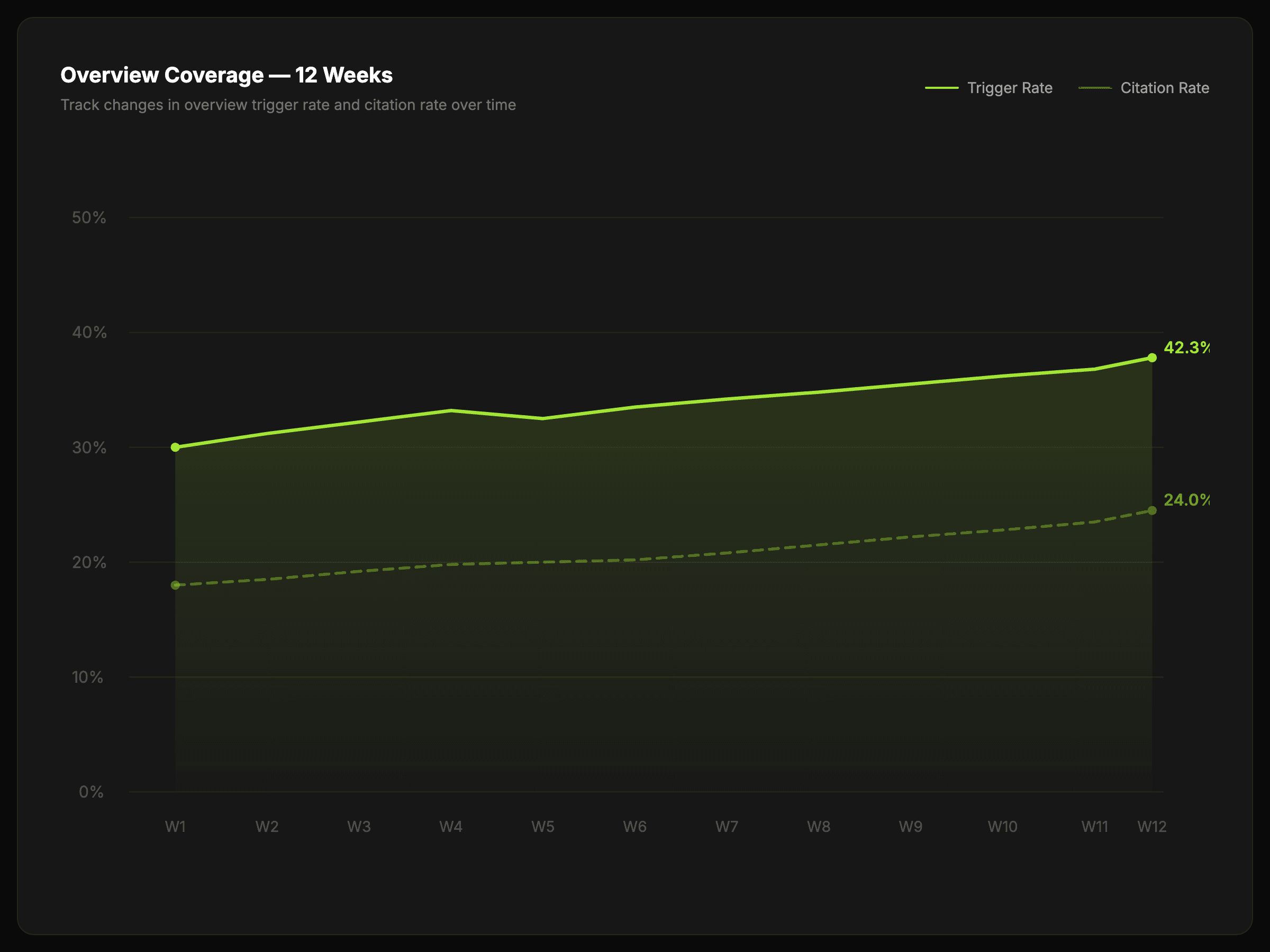Click the 50% y-axis label
Screen dimensions: 1270x952
(89, 217)
